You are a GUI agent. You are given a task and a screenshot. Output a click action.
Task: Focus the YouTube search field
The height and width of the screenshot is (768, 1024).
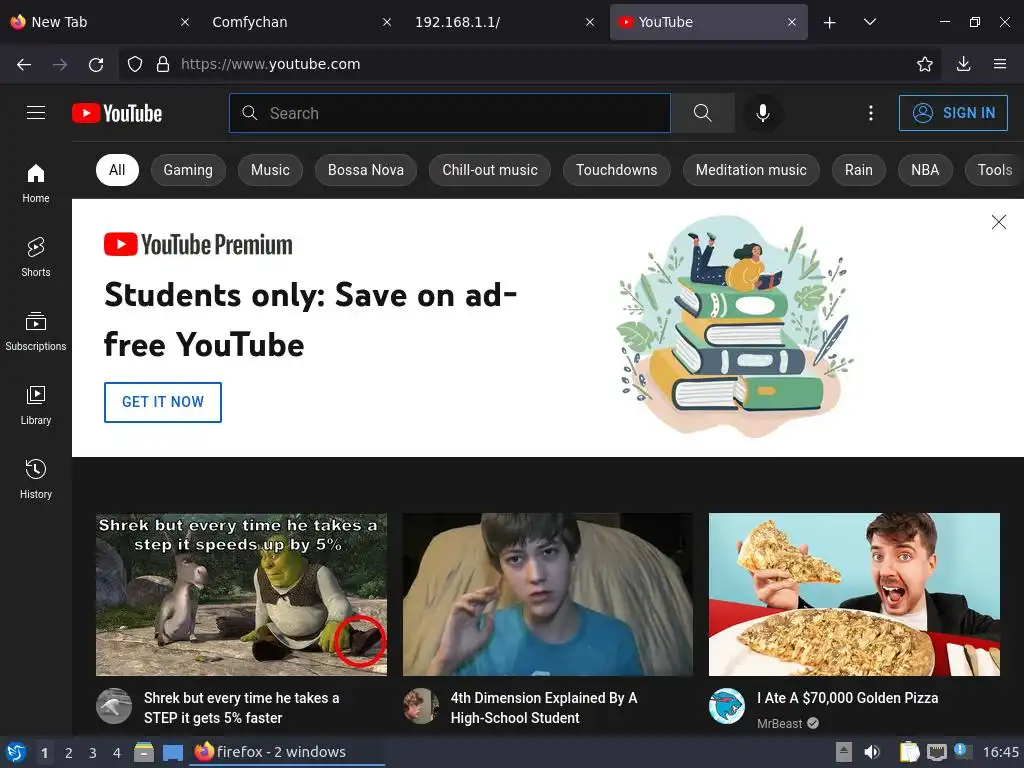coord(450,113)
